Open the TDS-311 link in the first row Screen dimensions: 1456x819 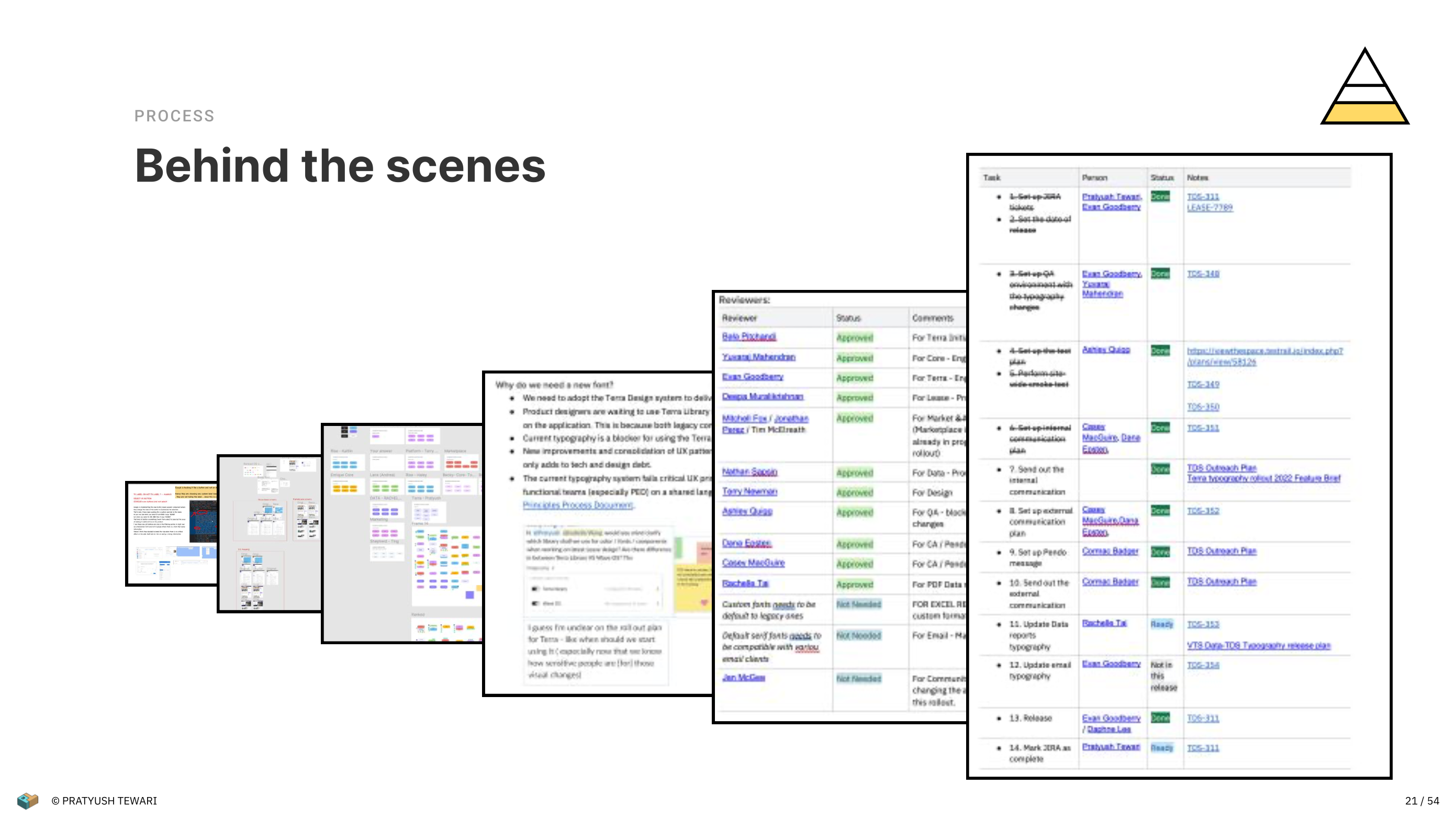(1203, 197)
